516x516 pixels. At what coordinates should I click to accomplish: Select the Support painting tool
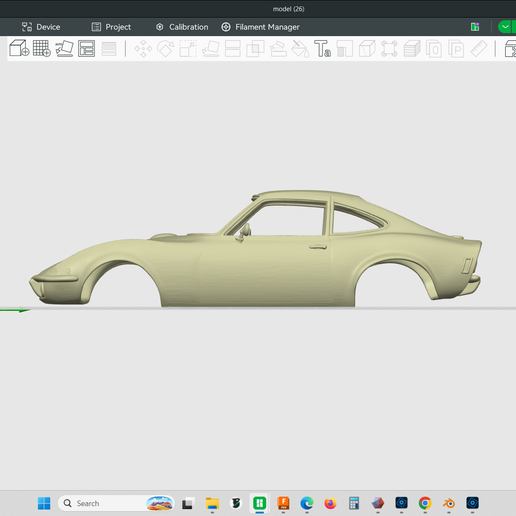[278, 49]
